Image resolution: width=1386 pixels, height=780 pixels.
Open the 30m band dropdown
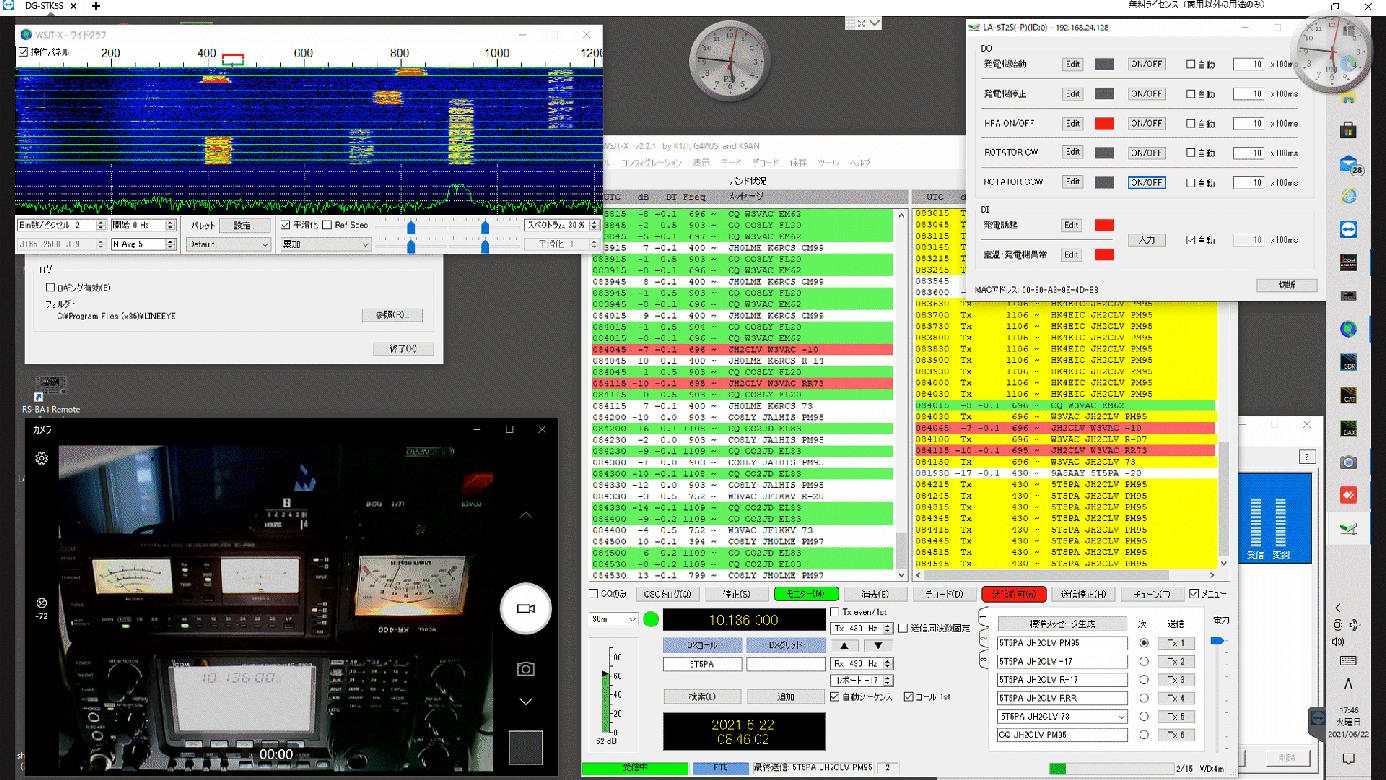tap(614, 620)
